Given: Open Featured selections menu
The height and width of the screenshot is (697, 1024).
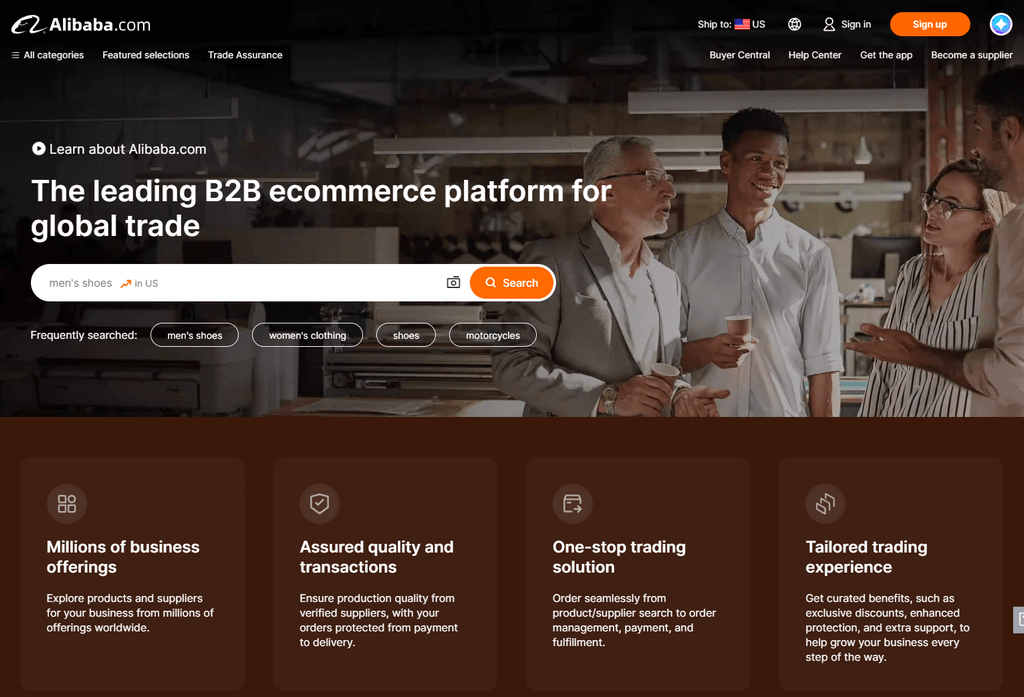Looking at the screenshot, I should point(146,55).
